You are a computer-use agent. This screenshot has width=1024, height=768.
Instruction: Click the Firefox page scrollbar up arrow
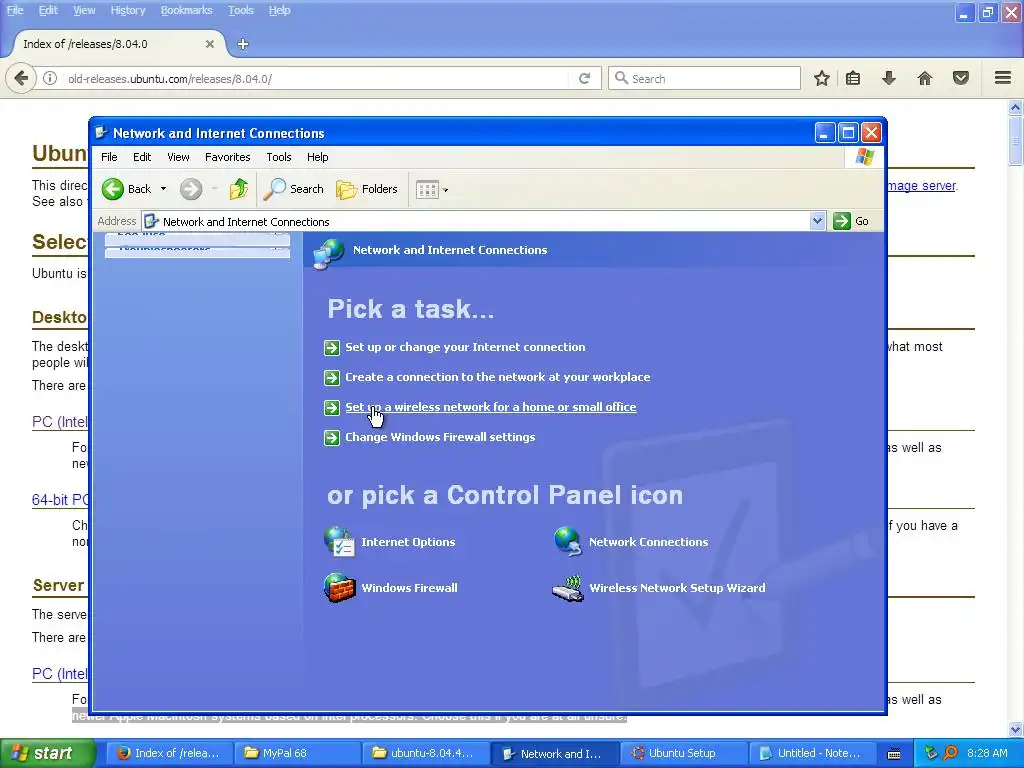tap(1016, 107)
